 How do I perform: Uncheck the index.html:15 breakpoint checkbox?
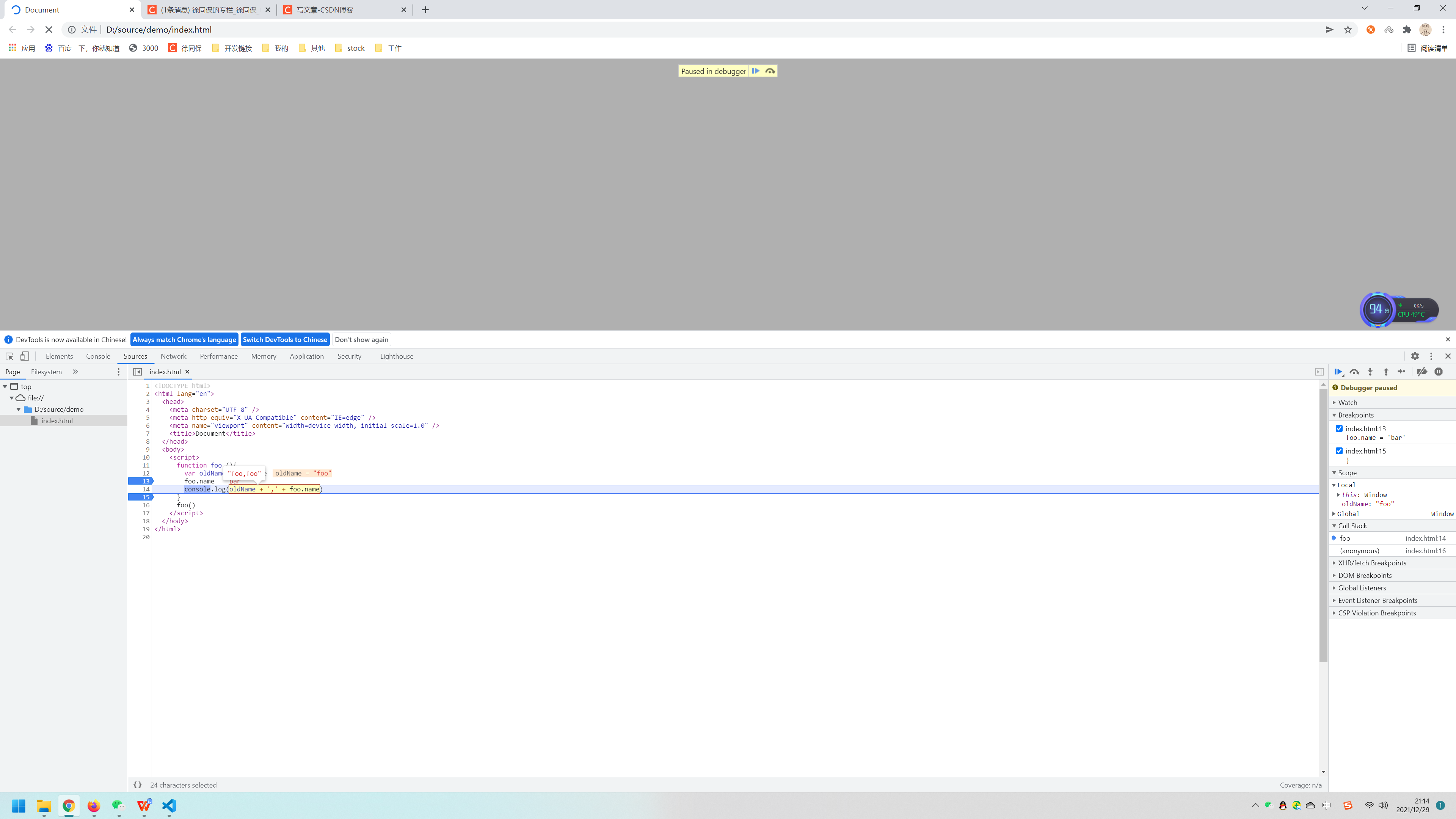tap(1339, 450)
